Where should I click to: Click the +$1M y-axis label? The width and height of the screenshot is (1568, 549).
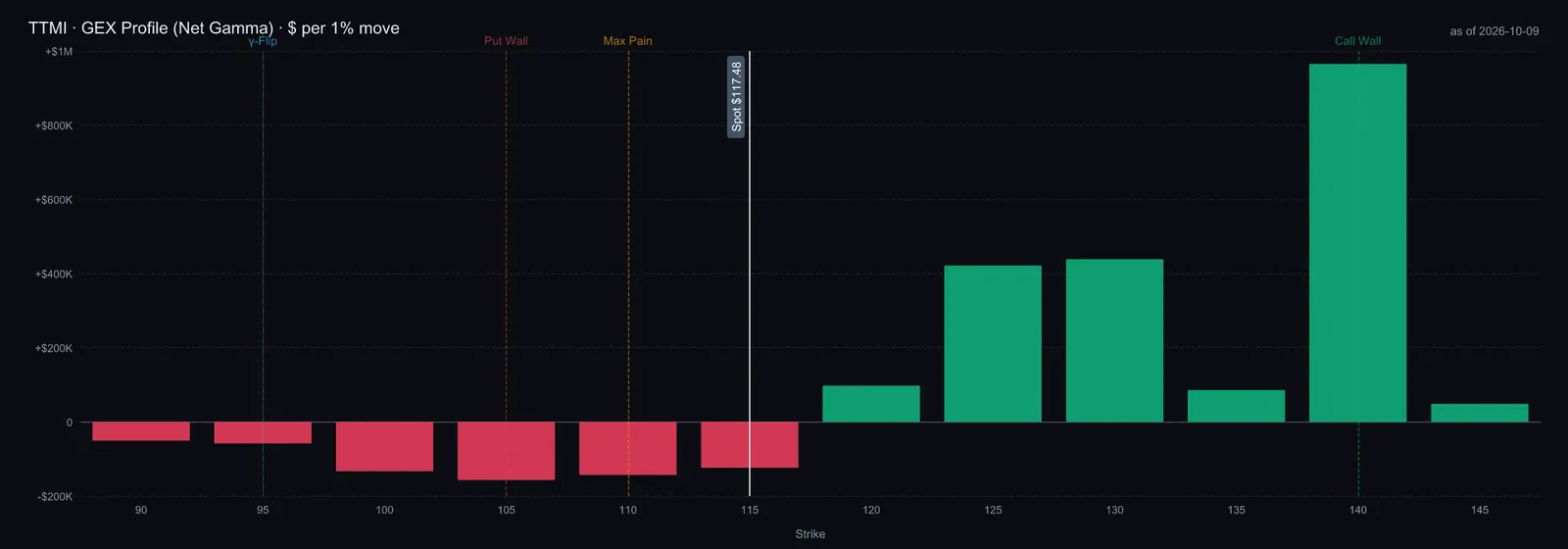pyautogui.click(x=59, y=51)
